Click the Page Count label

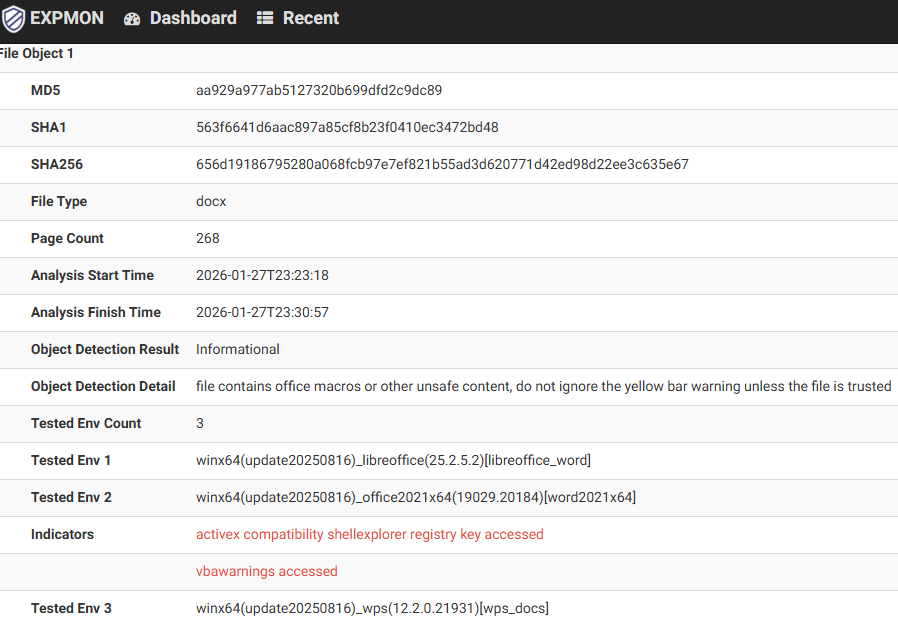tap(67, 238)
